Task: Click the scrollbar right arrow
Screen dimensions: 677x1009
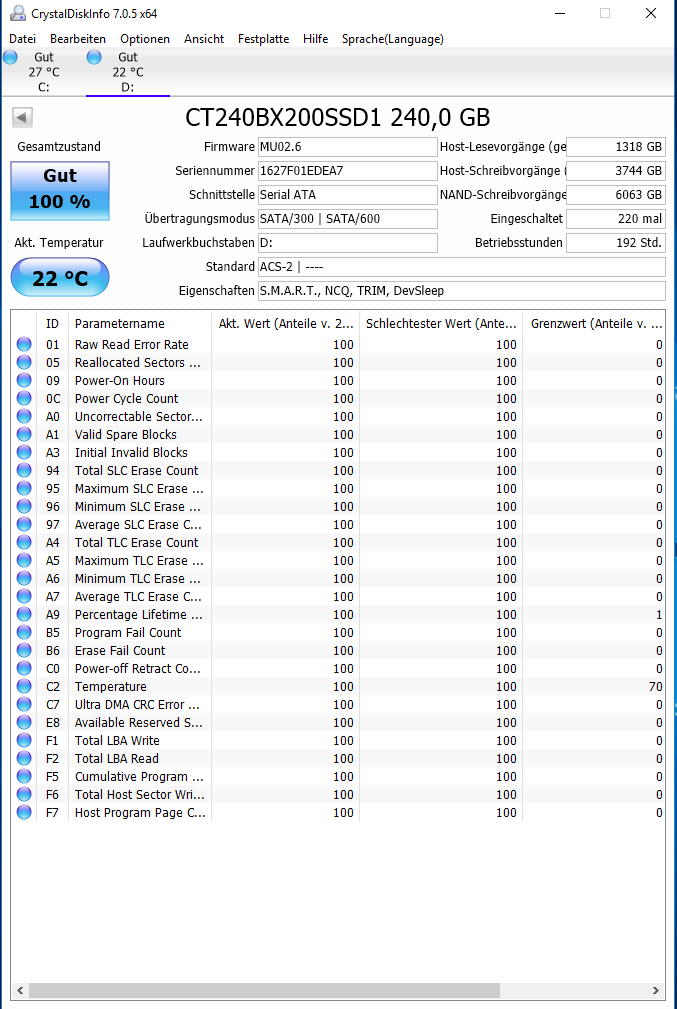Action: (656, 990)
